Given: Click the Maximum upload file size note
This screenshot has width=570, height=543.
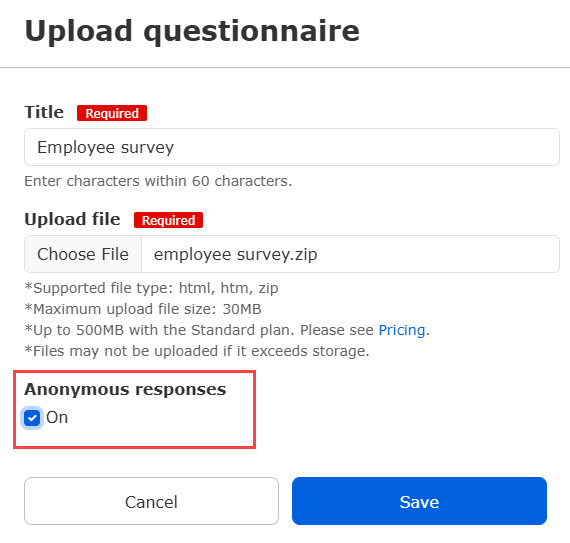Looking at the screenshot, I should 143,309.
